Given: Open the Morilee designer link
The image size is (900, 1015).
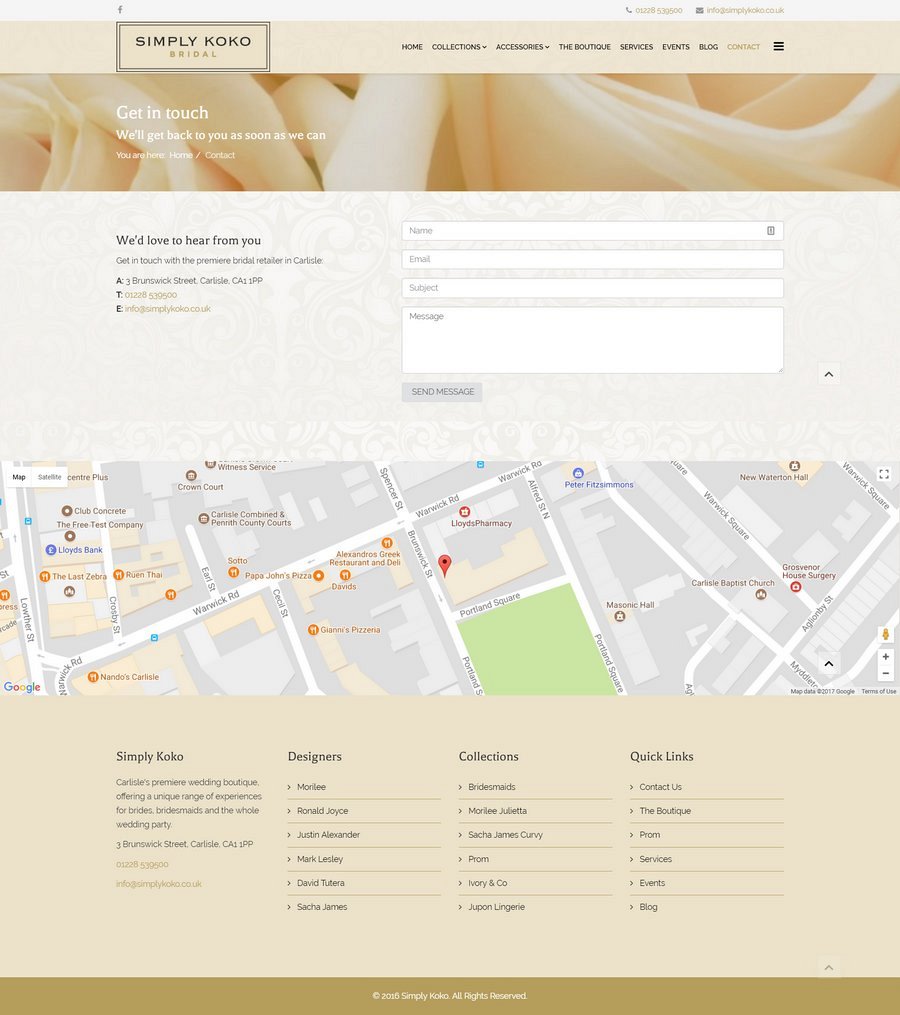Looking at the screenshot, I should 311,787.
